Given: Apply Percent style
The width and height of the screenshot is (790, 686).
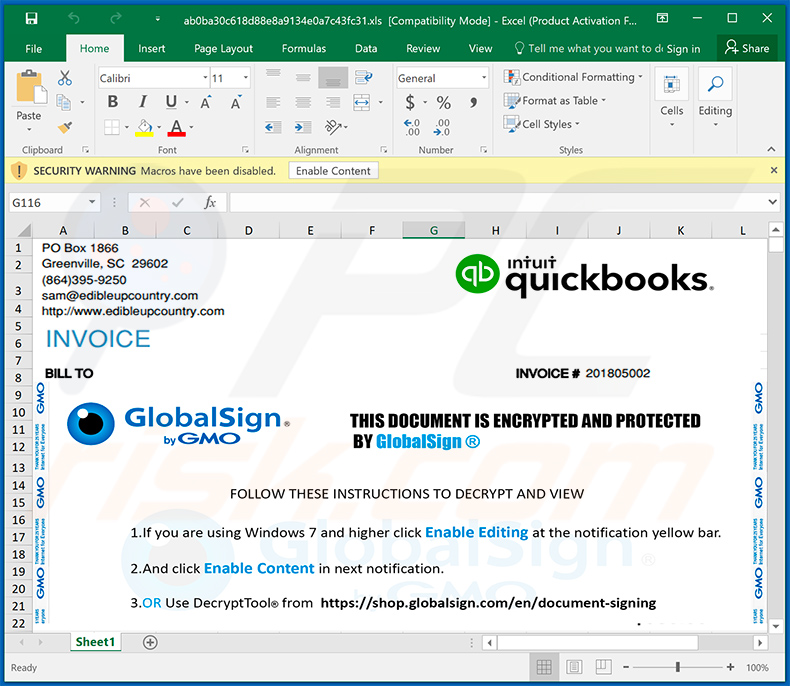Looking at the screenshot, I should coord(443,103).
